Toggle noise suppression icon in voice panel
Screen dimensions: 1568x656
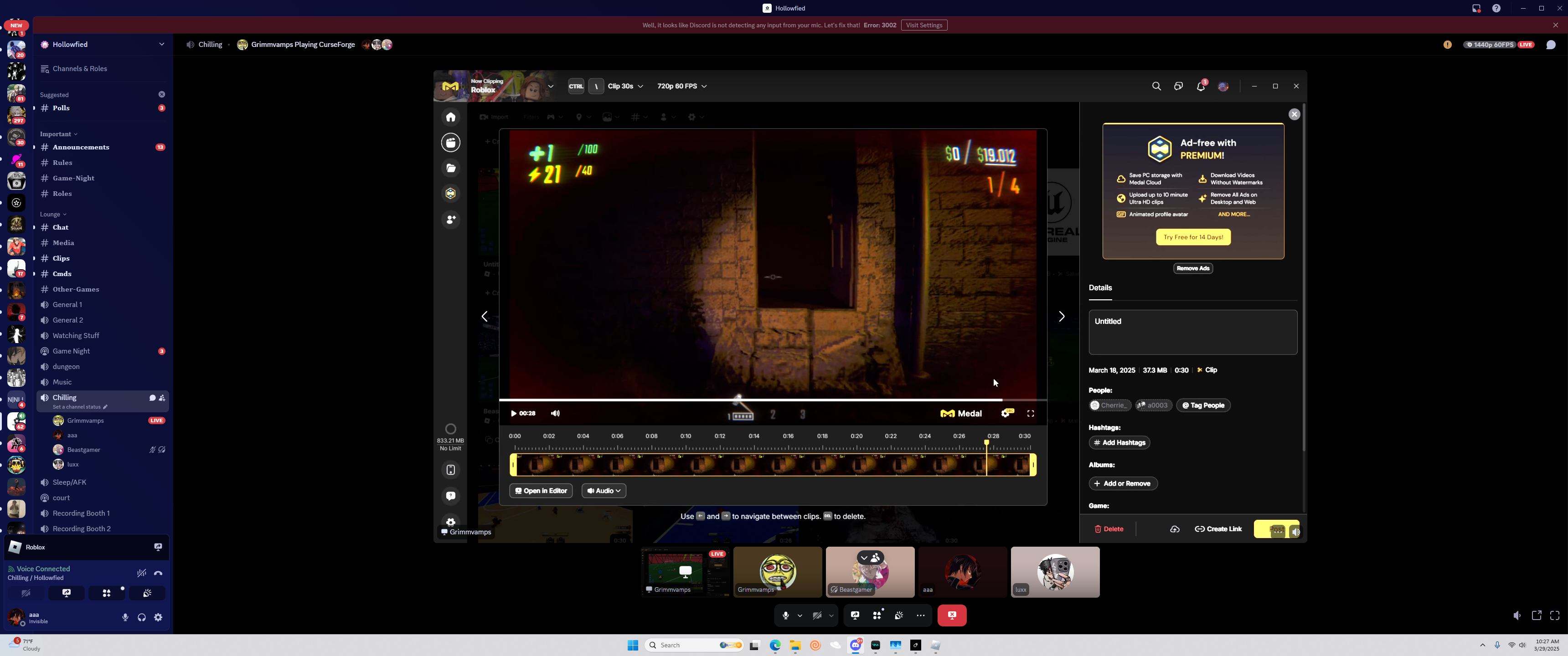141,573
